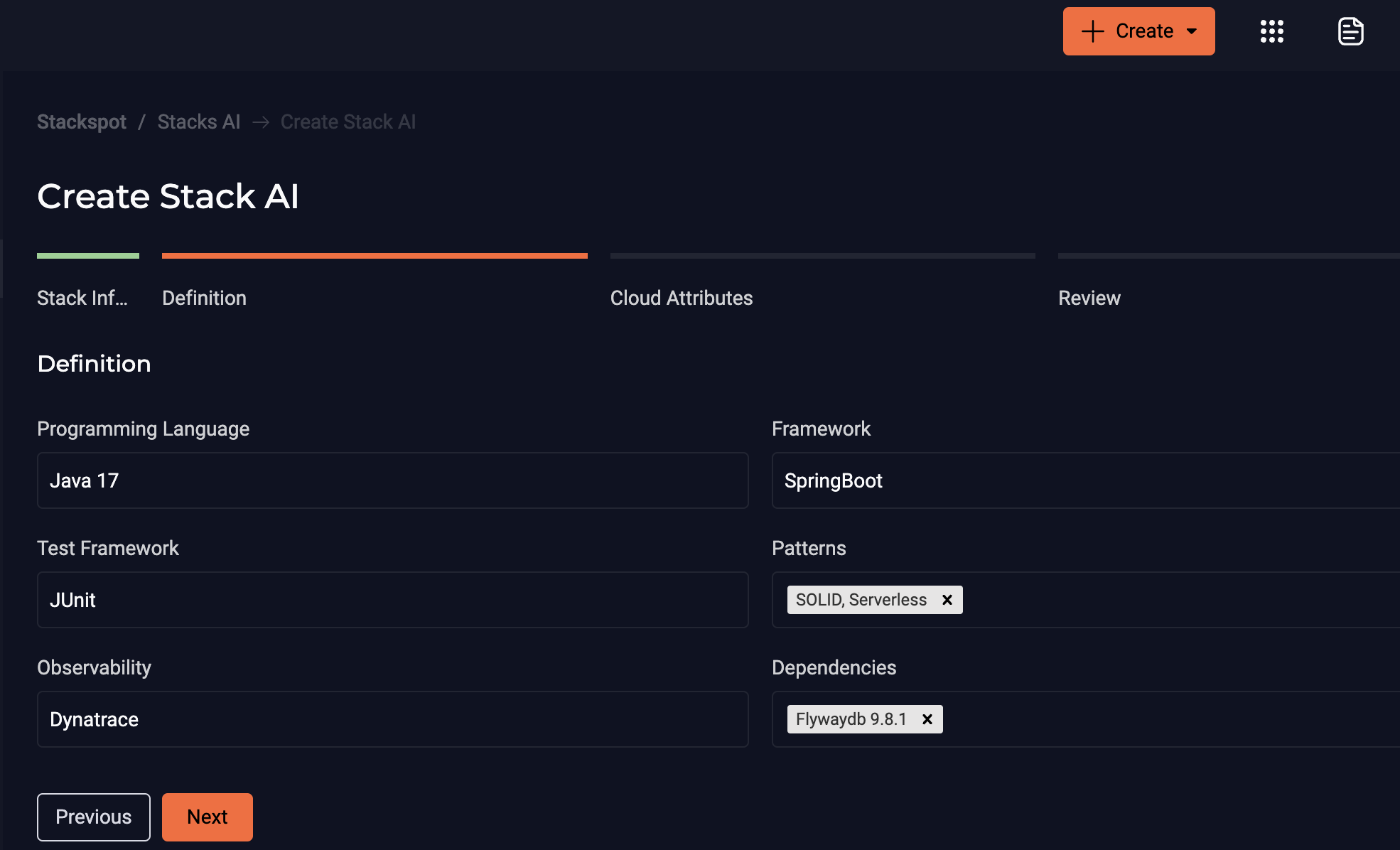Open the Create button dropdown caret

tap(1191, 31)
